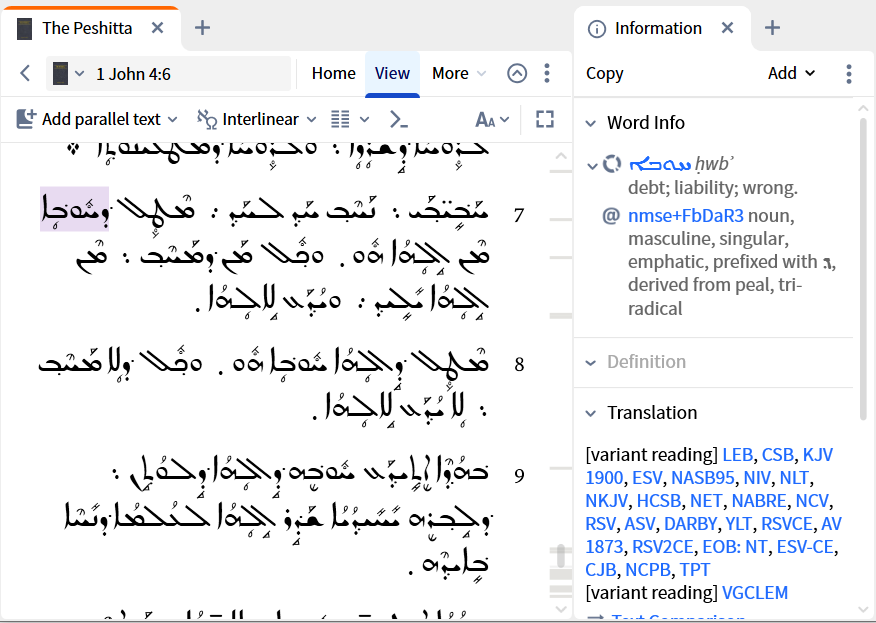Expand the Definition section

pos(591,363)
